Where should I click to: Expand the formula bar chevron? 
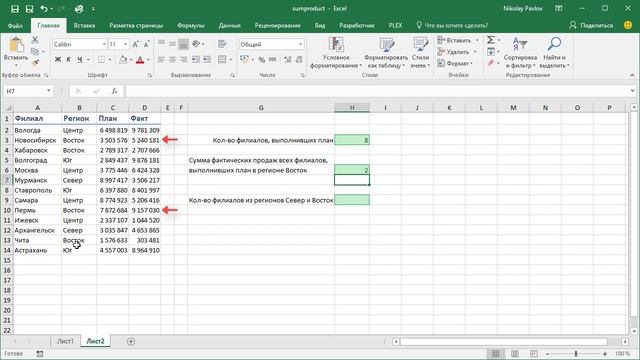click(632, 91)
